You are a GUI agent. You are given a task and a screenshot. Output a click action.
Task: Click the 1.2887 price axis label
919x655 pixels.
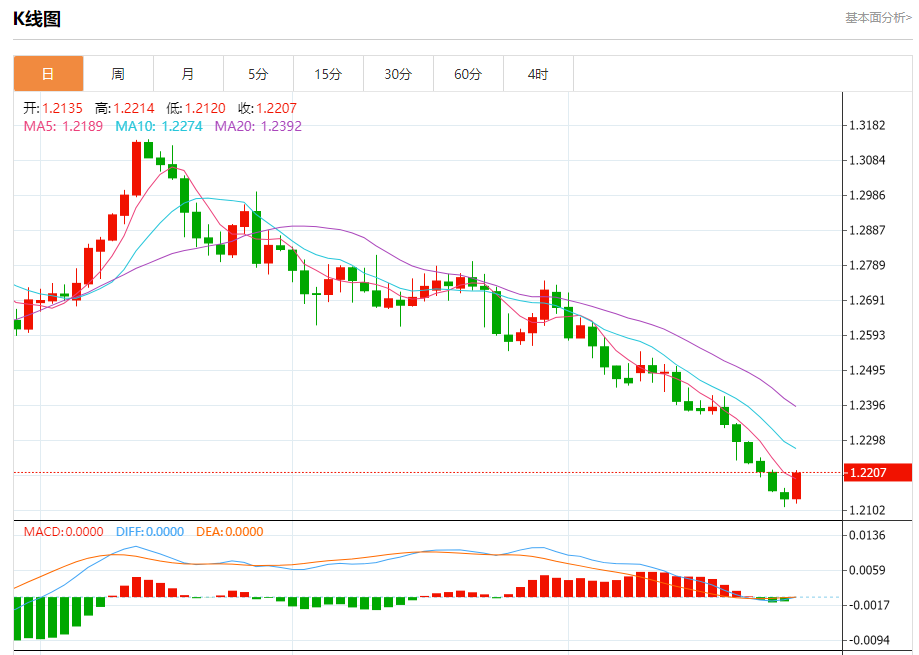867,230
